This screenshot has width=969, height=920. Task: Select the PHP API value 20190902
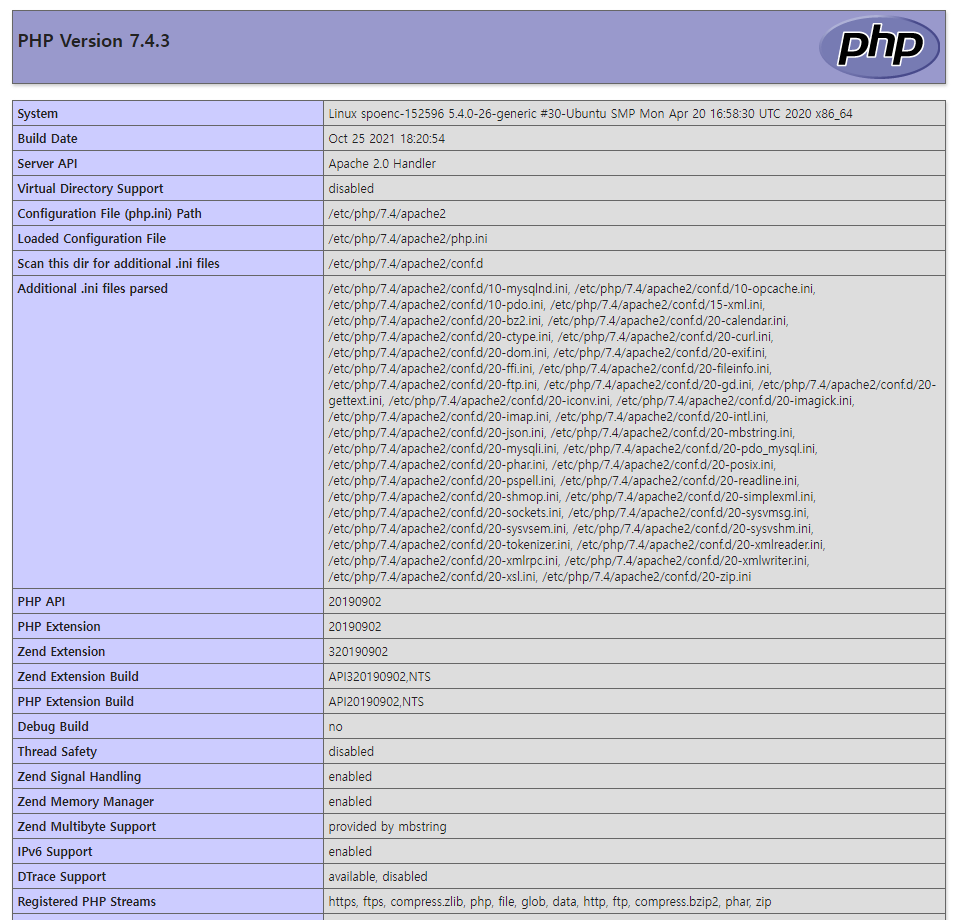tap(355, 602)
